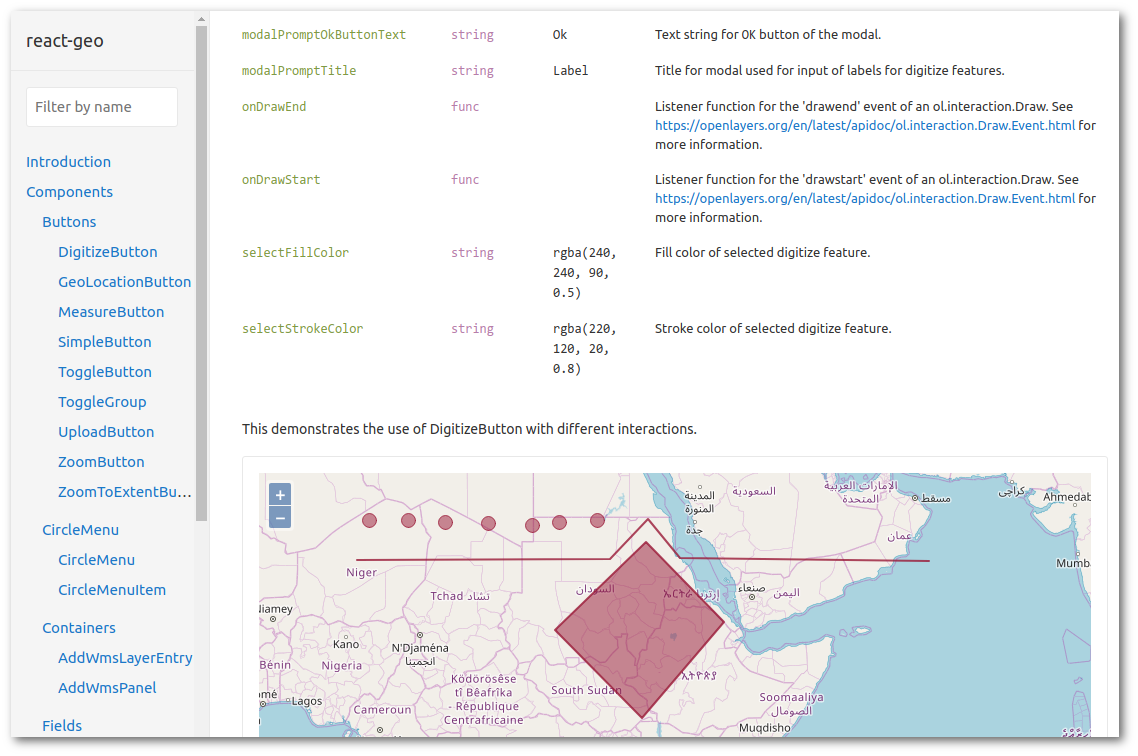Navigate to MeasureButton in the sidebar
Screen dimensions: 1138x756
pos(111,312)
